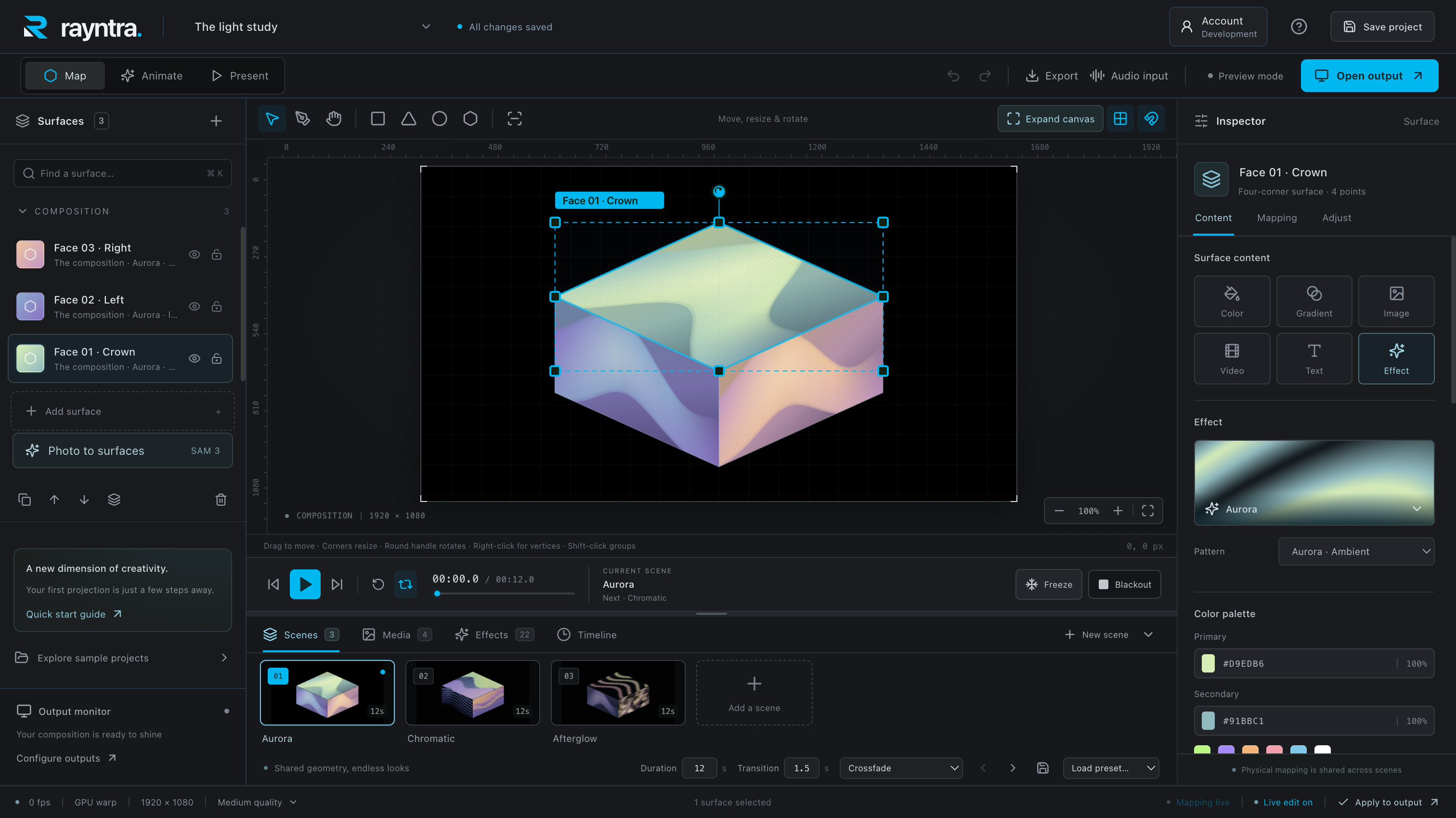Click the playback progress slider
This screenshot has height=818, width=1456.
503,594
